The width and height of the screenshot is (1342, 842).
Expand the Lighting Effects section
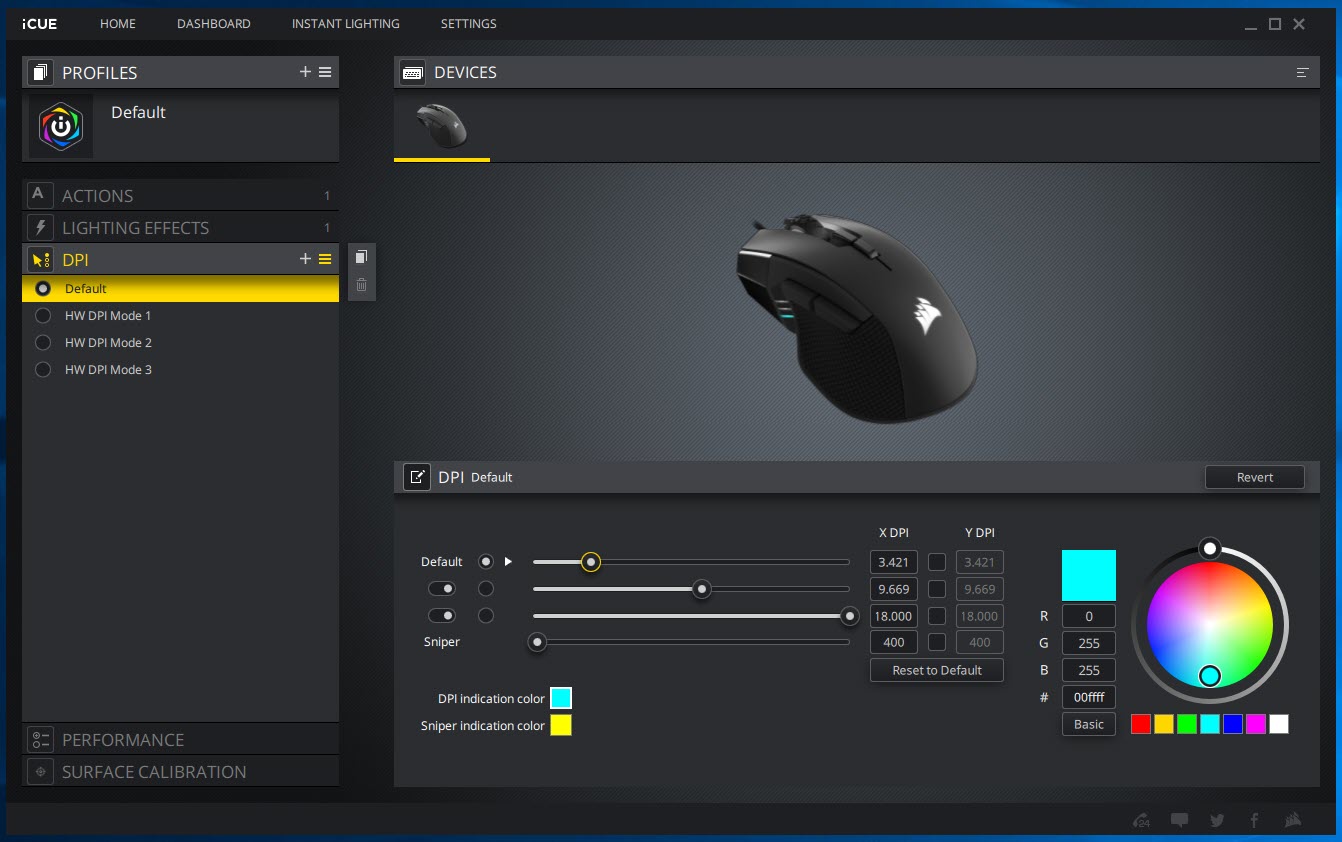tap(180, 227)
